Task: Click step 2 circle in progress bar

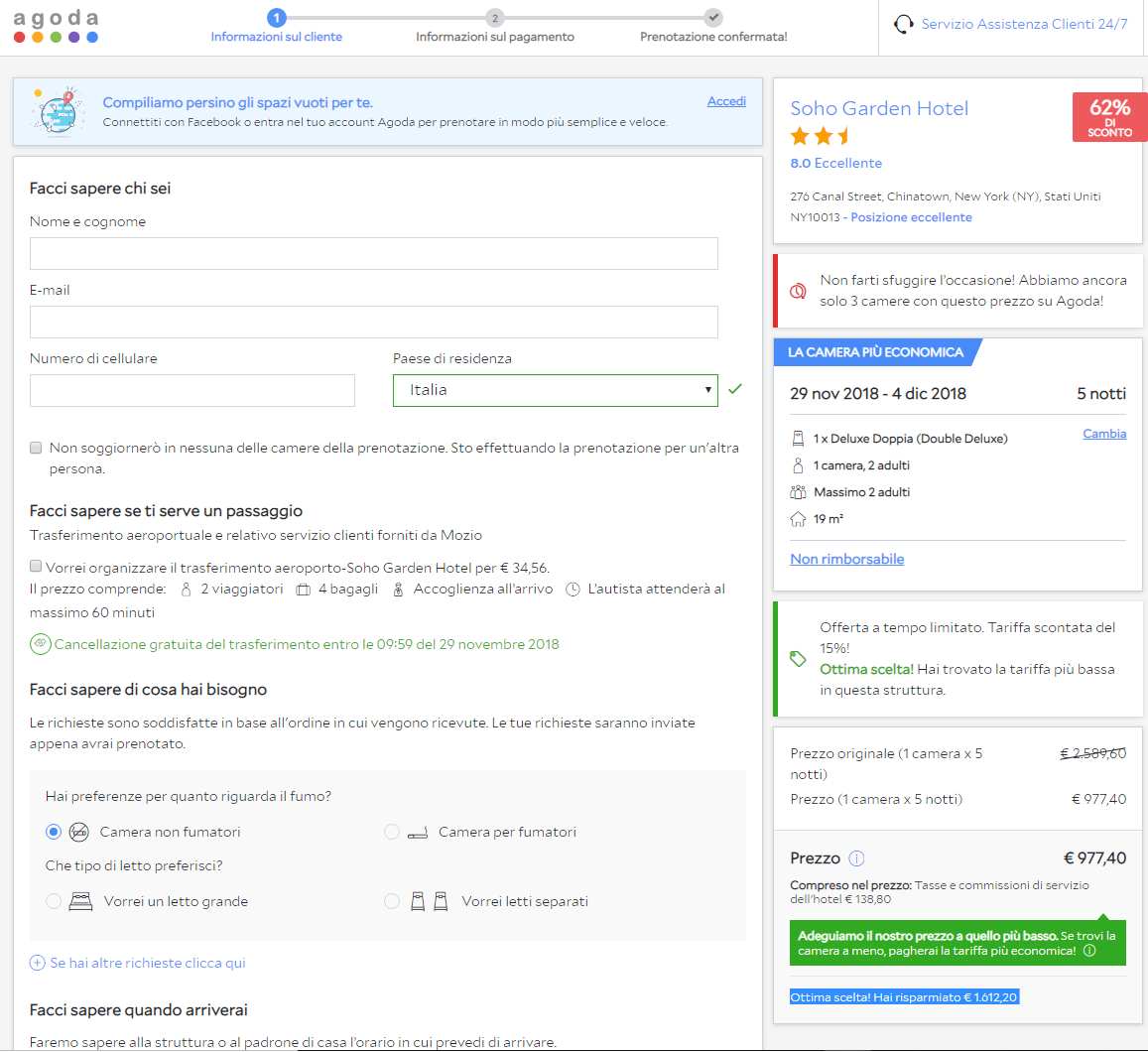Action: [x=495, y=18]
